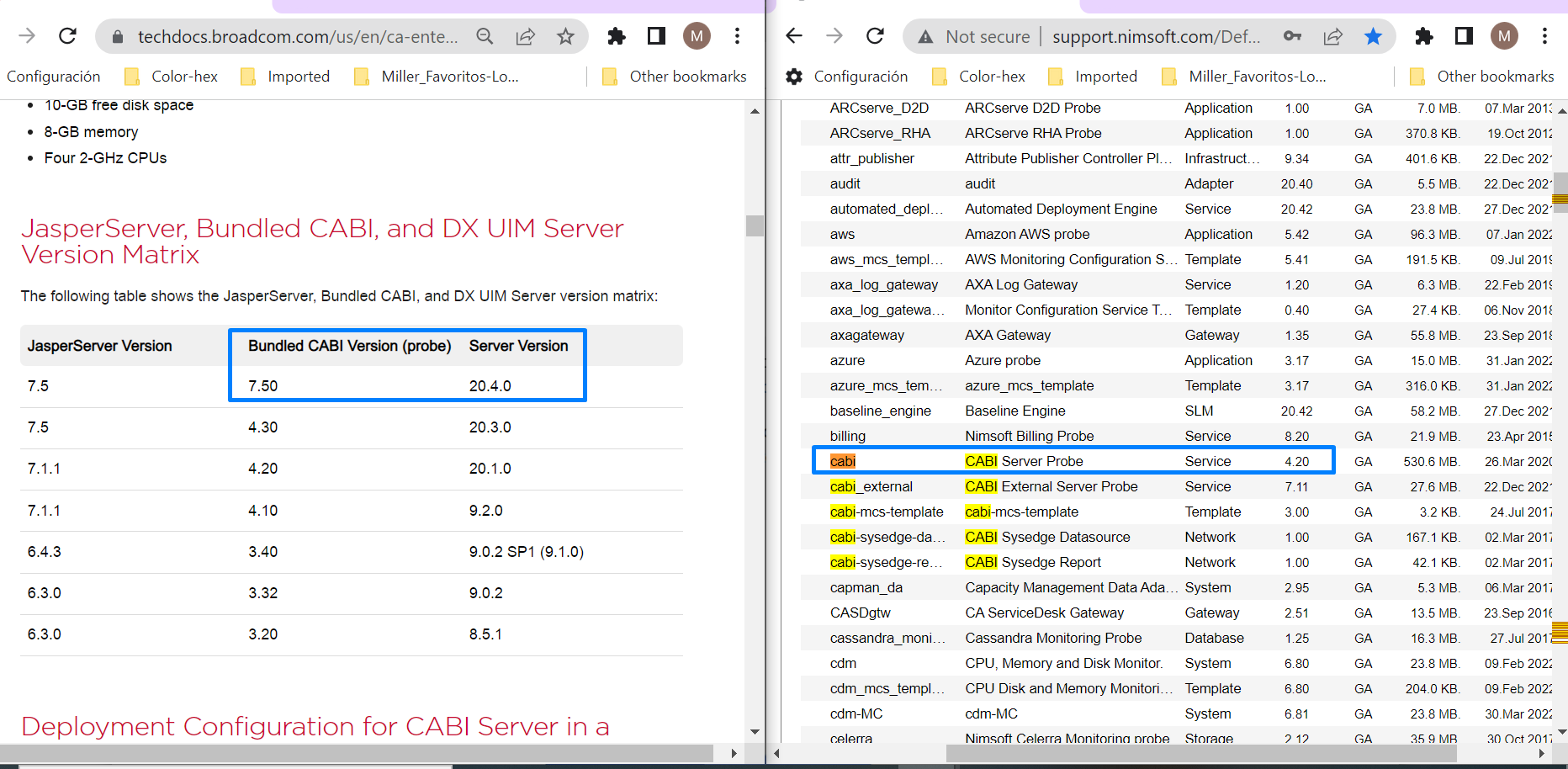1568x769 pixels.
Task: Open the three-dot Chrome menu in the left window
Action: pos(737,35)
